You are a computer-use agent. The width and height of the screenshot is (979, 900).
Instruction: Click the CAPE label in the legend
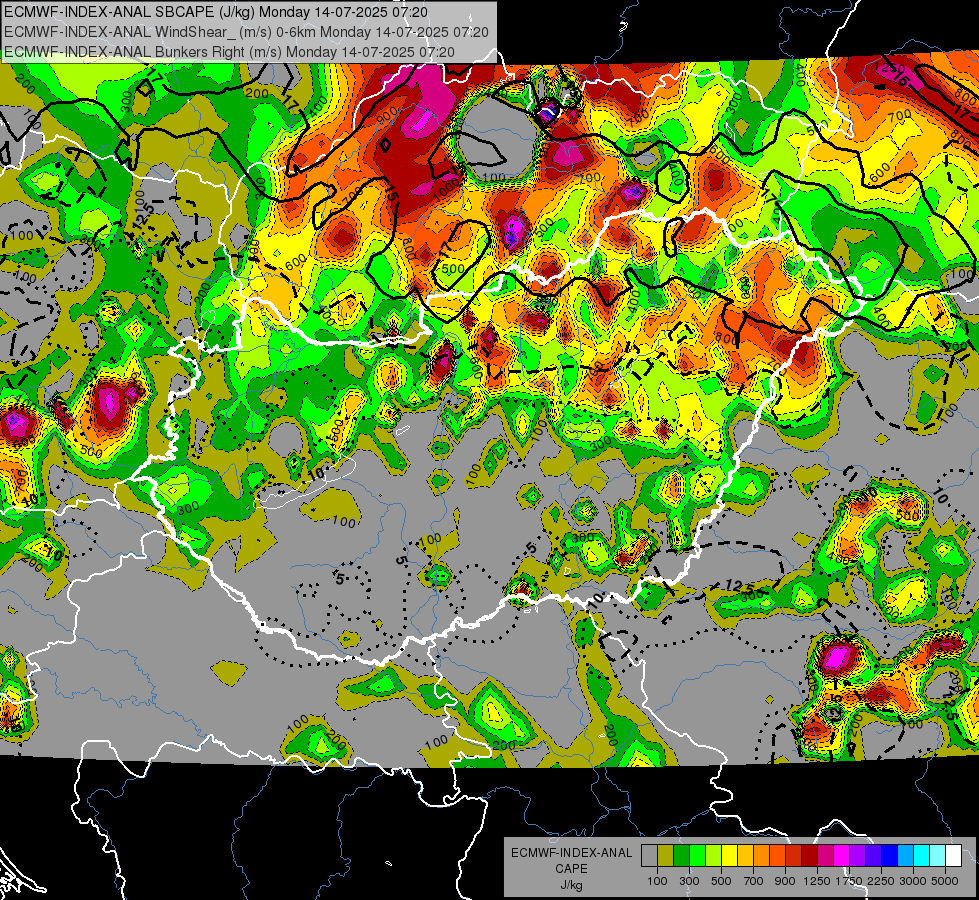coord(571,868)
